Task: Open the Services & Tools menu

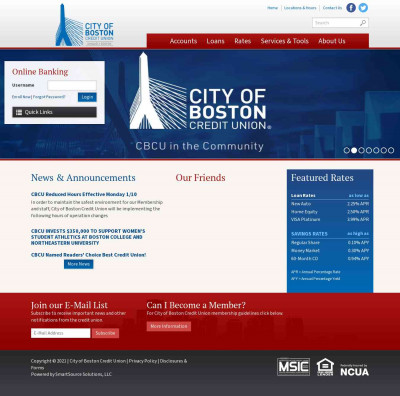Action: pos(284,41)
